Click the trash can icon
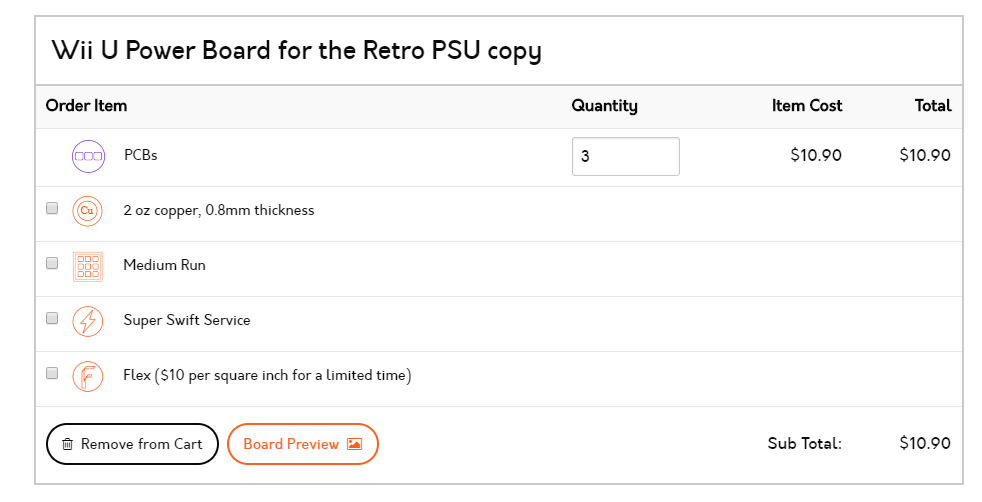 tap(68, 444)
